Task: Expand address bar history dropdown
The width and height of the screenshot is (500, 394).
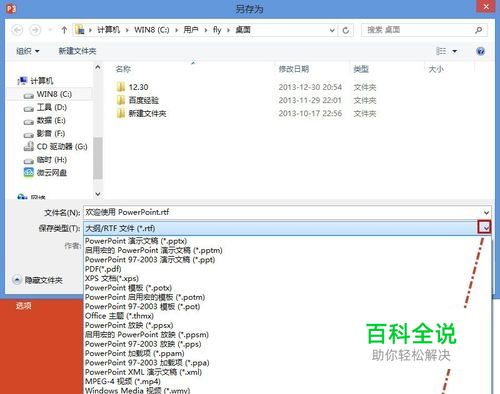Action: (332, 30)
